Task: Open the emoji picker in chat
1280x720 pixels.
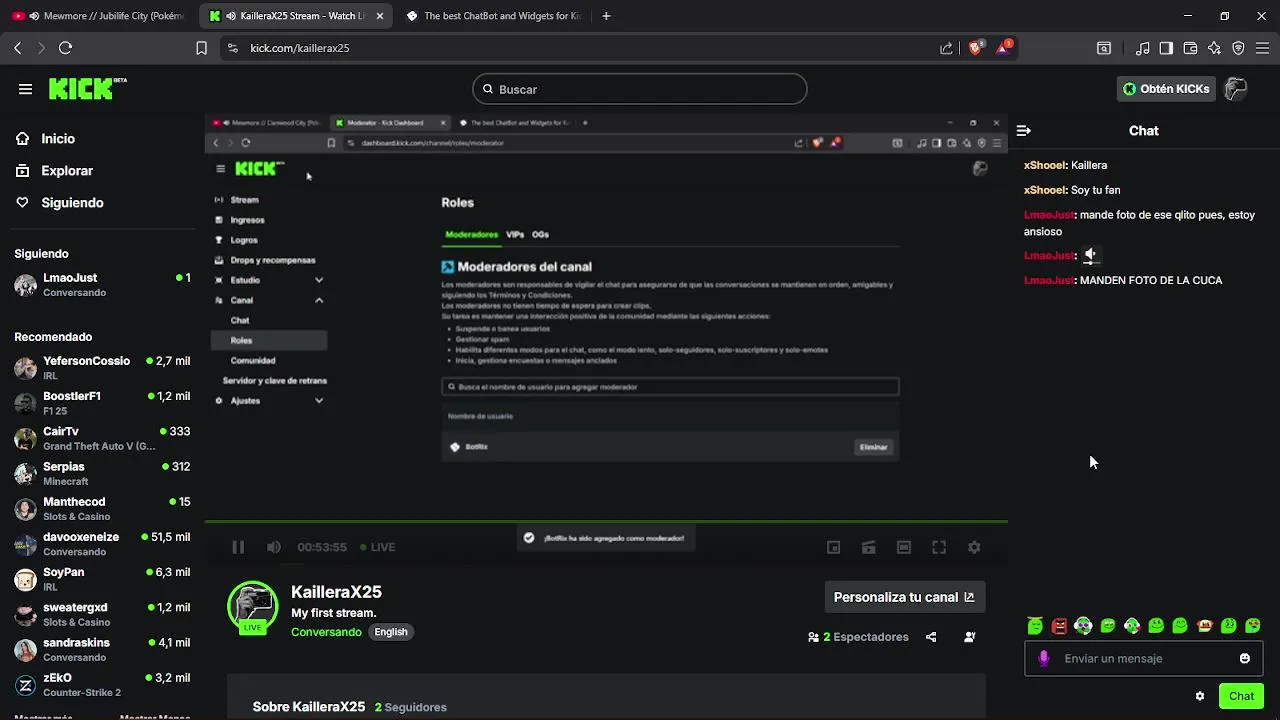Action: tap(1245, 658)
